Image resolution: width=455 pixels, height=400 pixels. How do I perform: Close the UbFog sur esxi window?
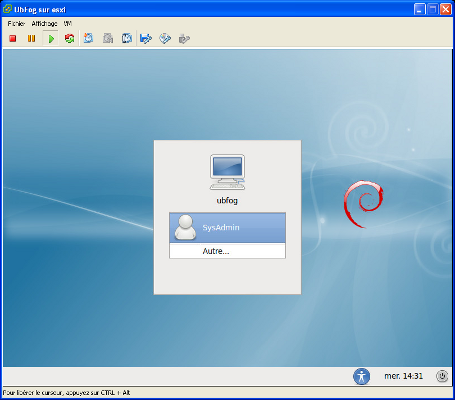(x=446, y=9)
